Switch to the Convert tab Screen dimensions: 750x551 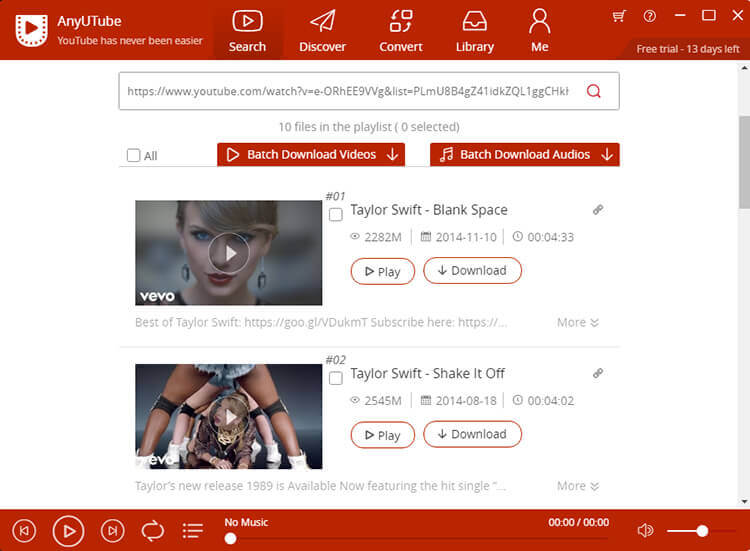(x=401, y=31)
